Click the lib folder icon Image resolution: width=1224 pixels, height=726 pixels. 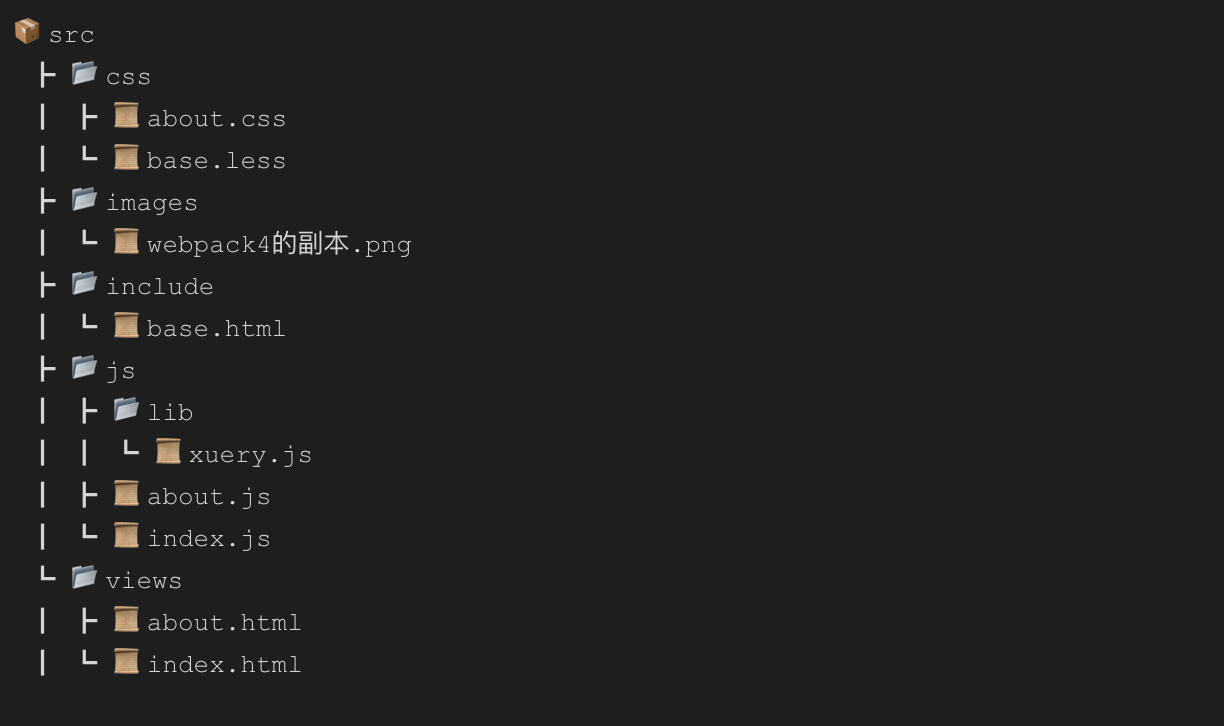click(126, 410)
